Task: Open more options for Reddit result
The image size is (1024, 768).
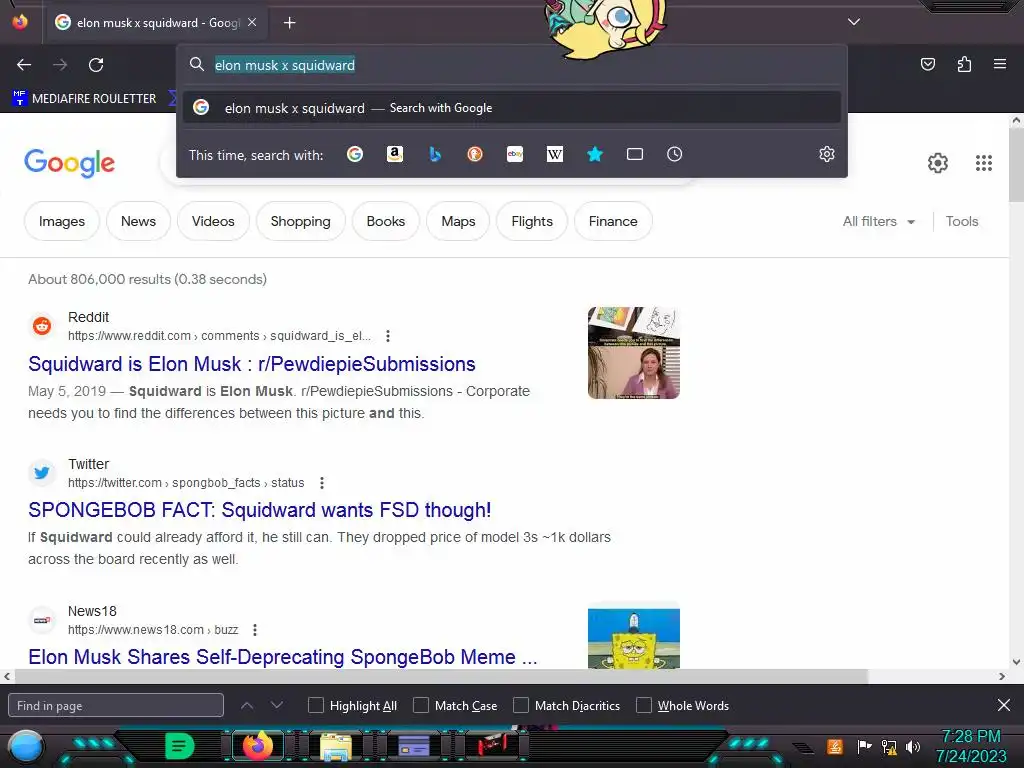Action: pyautogui.click(x=388, y=336)
